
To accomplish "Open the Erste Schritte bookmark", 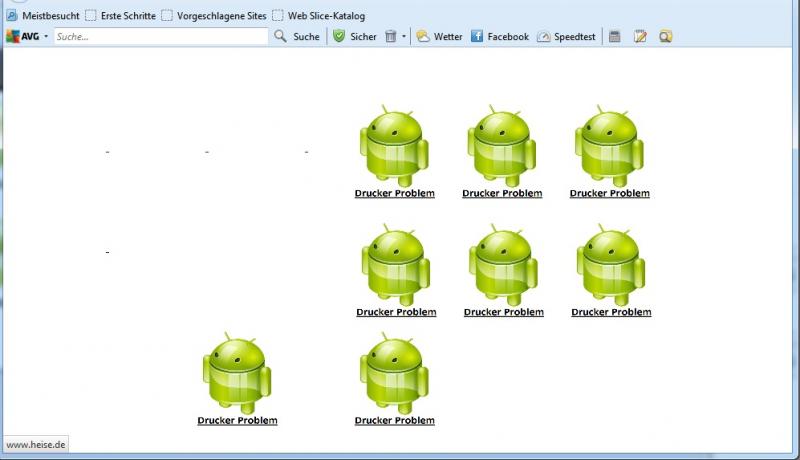I will tap(120, 16).
